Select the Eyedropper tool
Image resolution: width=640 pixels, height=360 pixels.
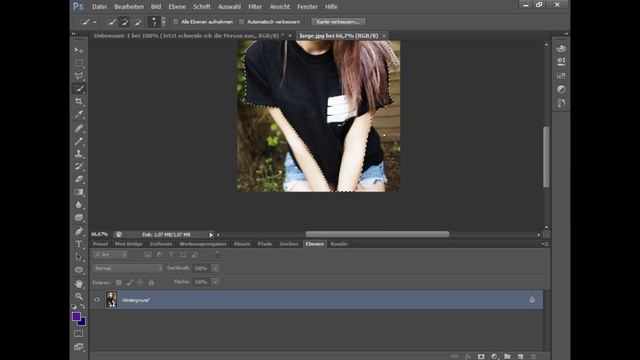click(79, 114)
